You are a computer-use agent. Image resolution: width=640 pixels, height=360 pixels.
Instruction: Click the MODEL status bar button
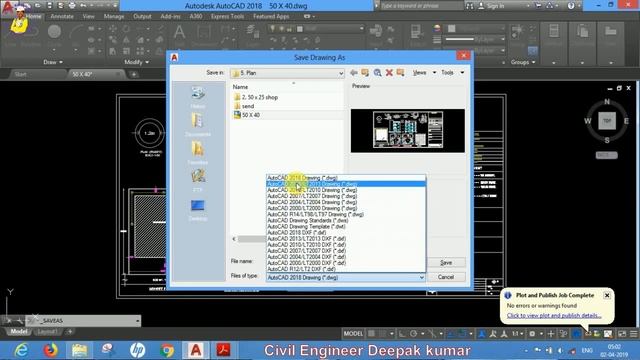click(x=353, y=334)
